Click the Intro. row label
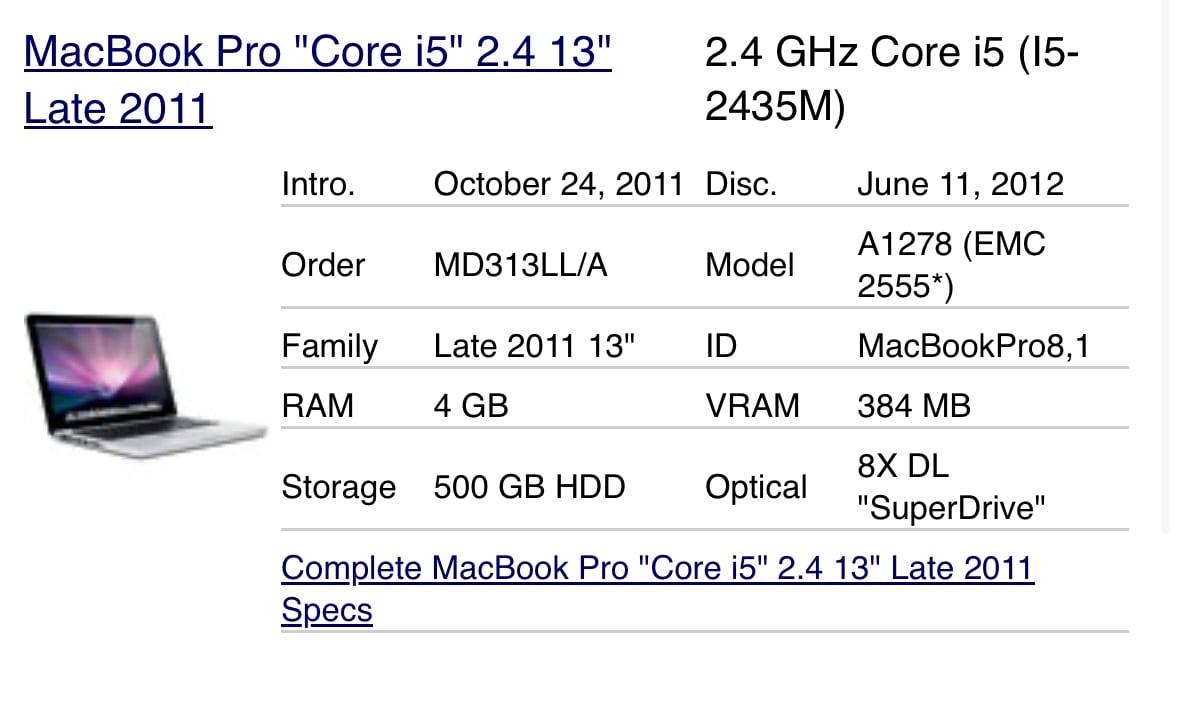The width and height of the screenshot is (1179, 704). tap(318, 184)
